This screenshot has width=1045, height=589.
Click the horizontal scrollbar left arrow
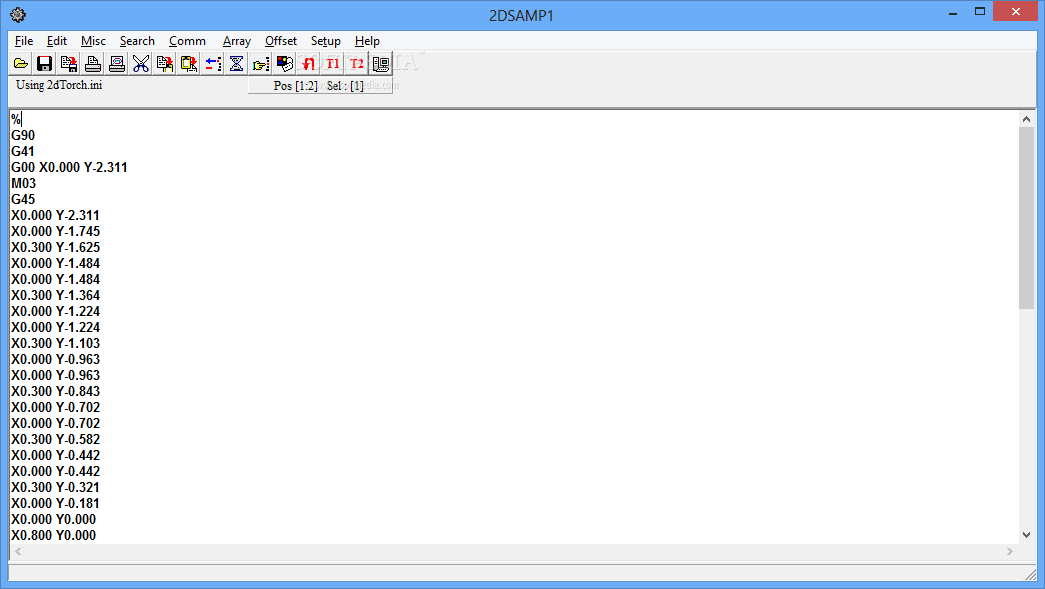coord(18,552)
